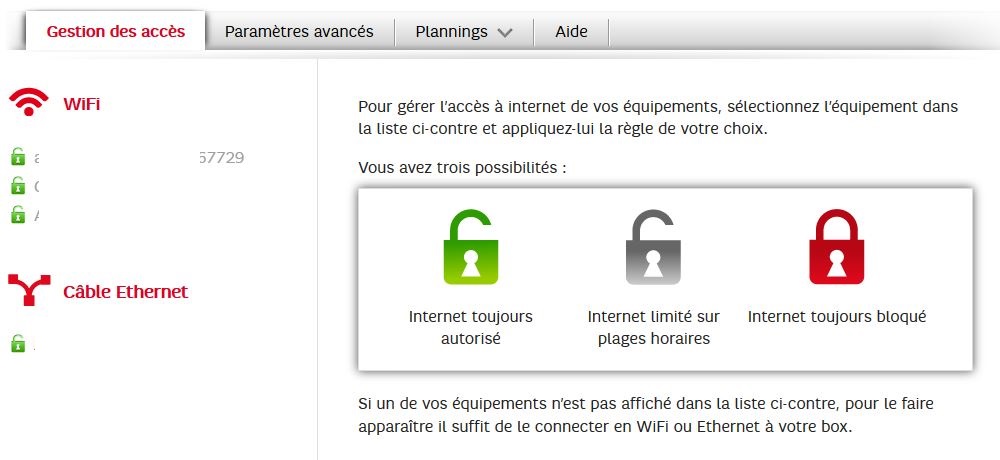
Task: Switch to Paramètres avancés tab
Action: click(299, 31)
